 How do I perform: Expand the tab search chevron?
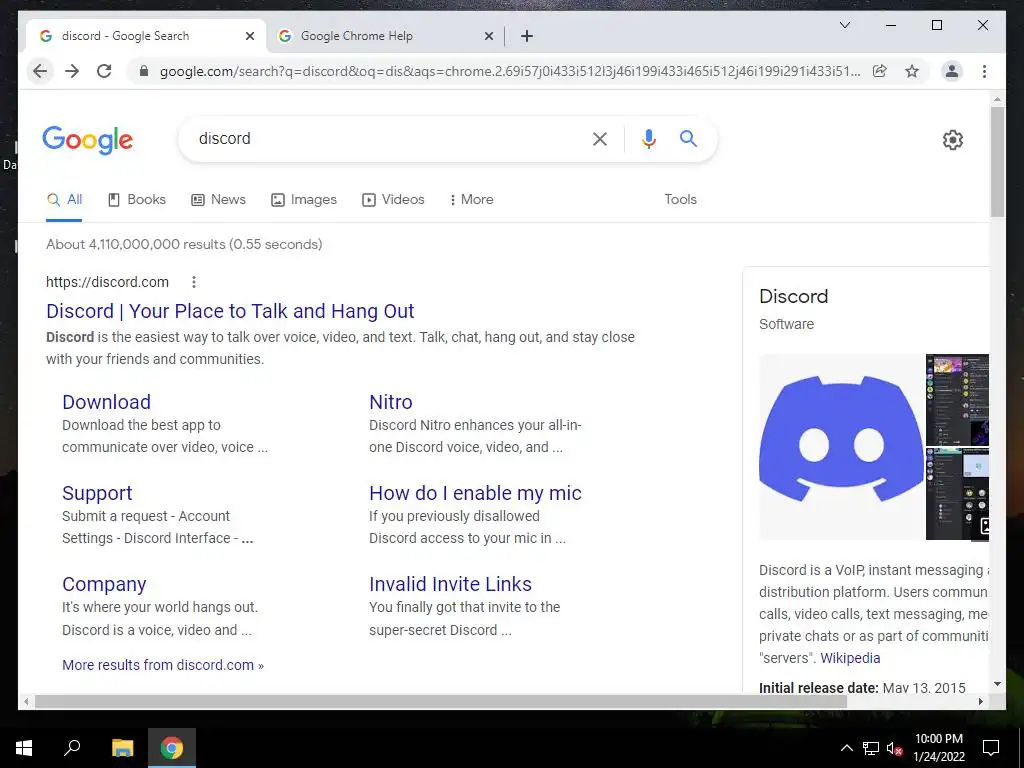[x=844, y=25]
